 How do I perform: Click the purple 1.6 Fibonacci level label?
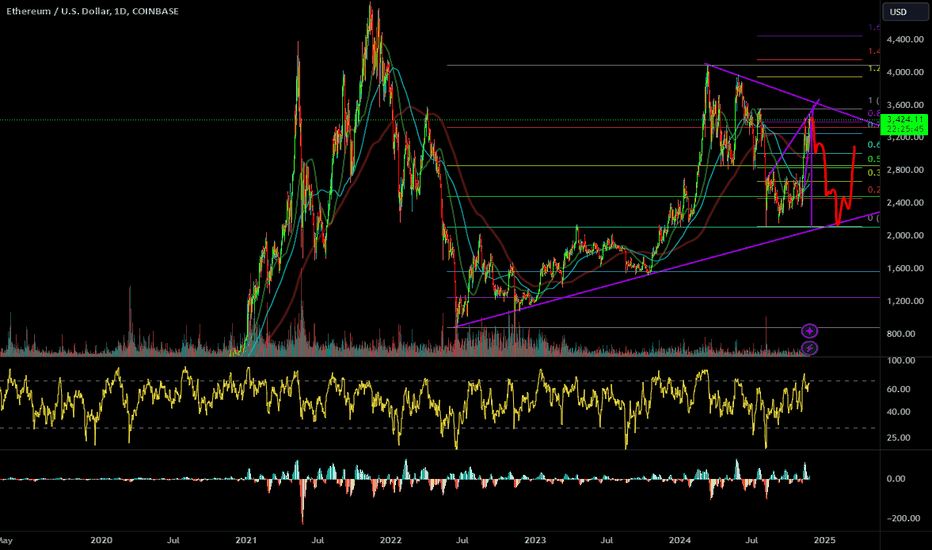pyautogui.click(x=874, y=27)
